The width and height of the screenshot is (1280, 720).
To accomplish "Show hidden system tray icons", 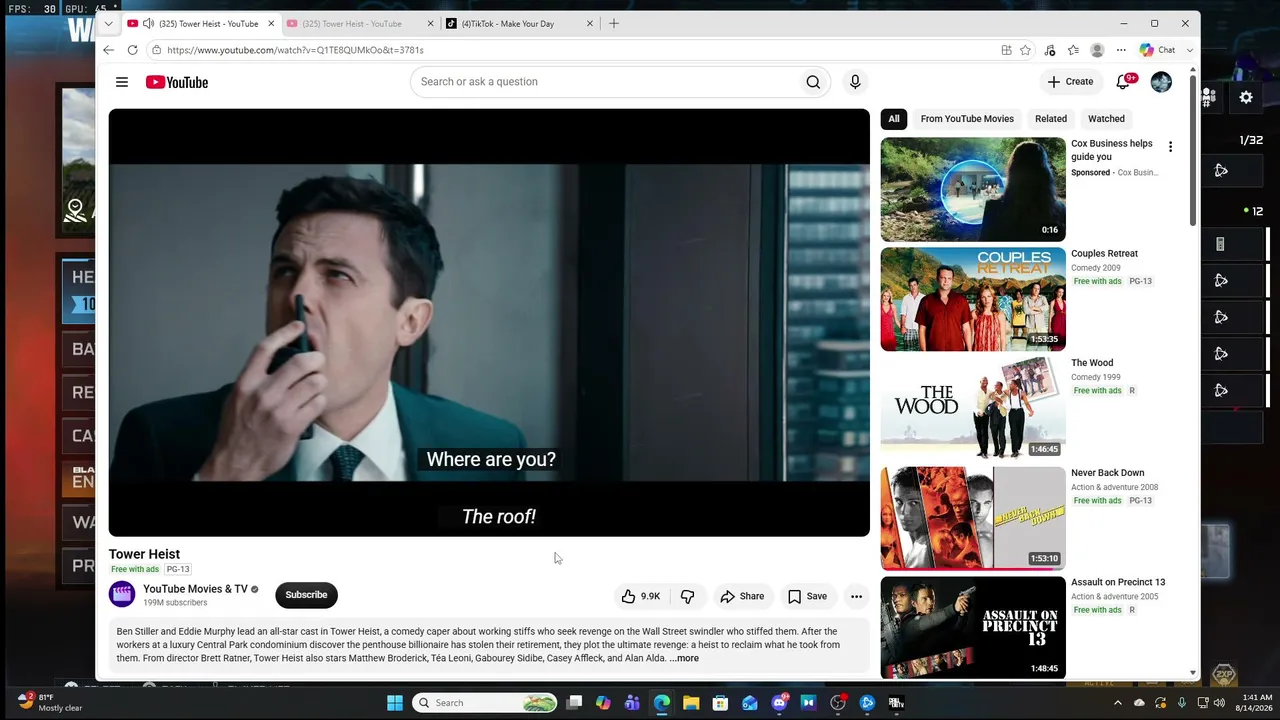I will 1119,703.
